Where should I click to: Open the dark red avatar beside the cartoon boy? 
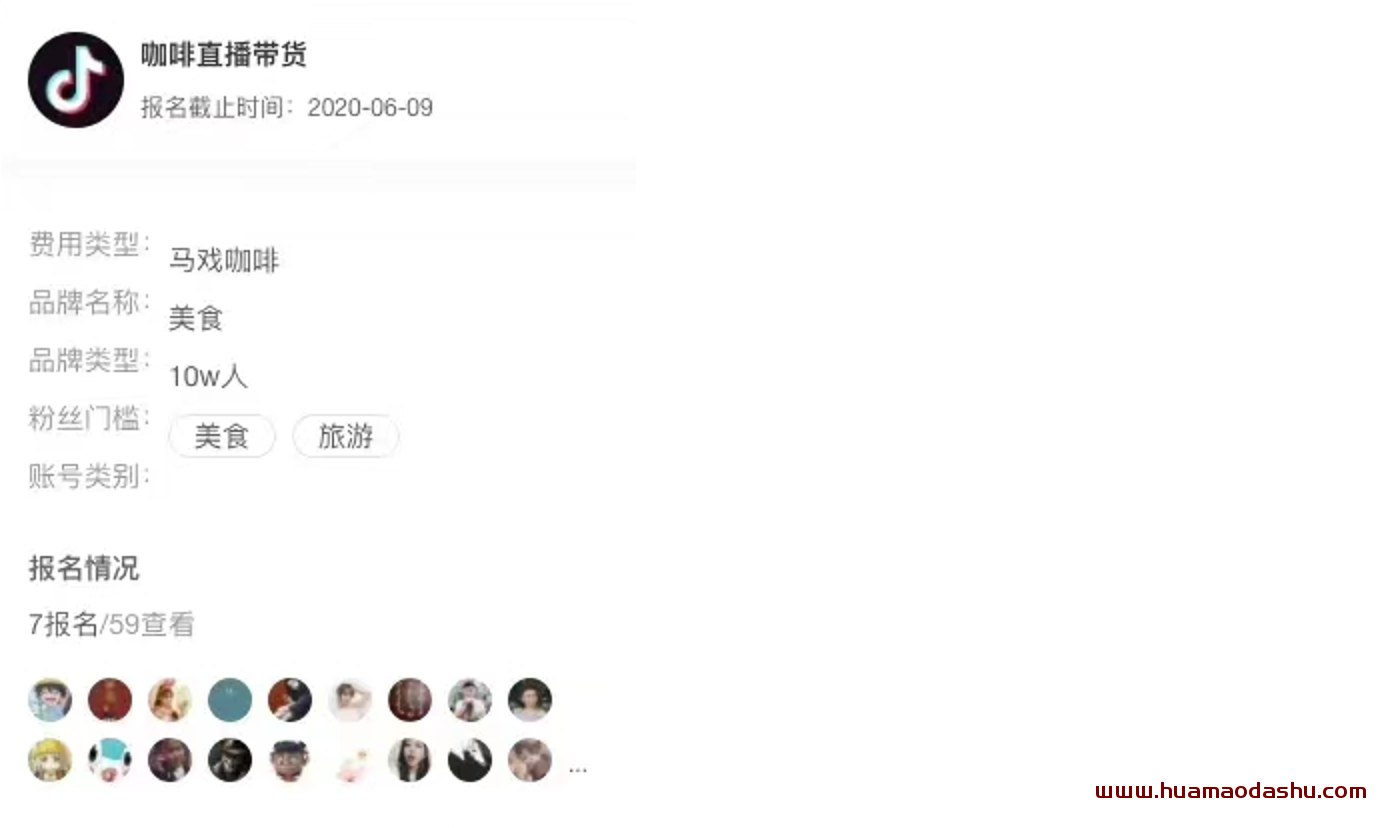tap(110, 700)
